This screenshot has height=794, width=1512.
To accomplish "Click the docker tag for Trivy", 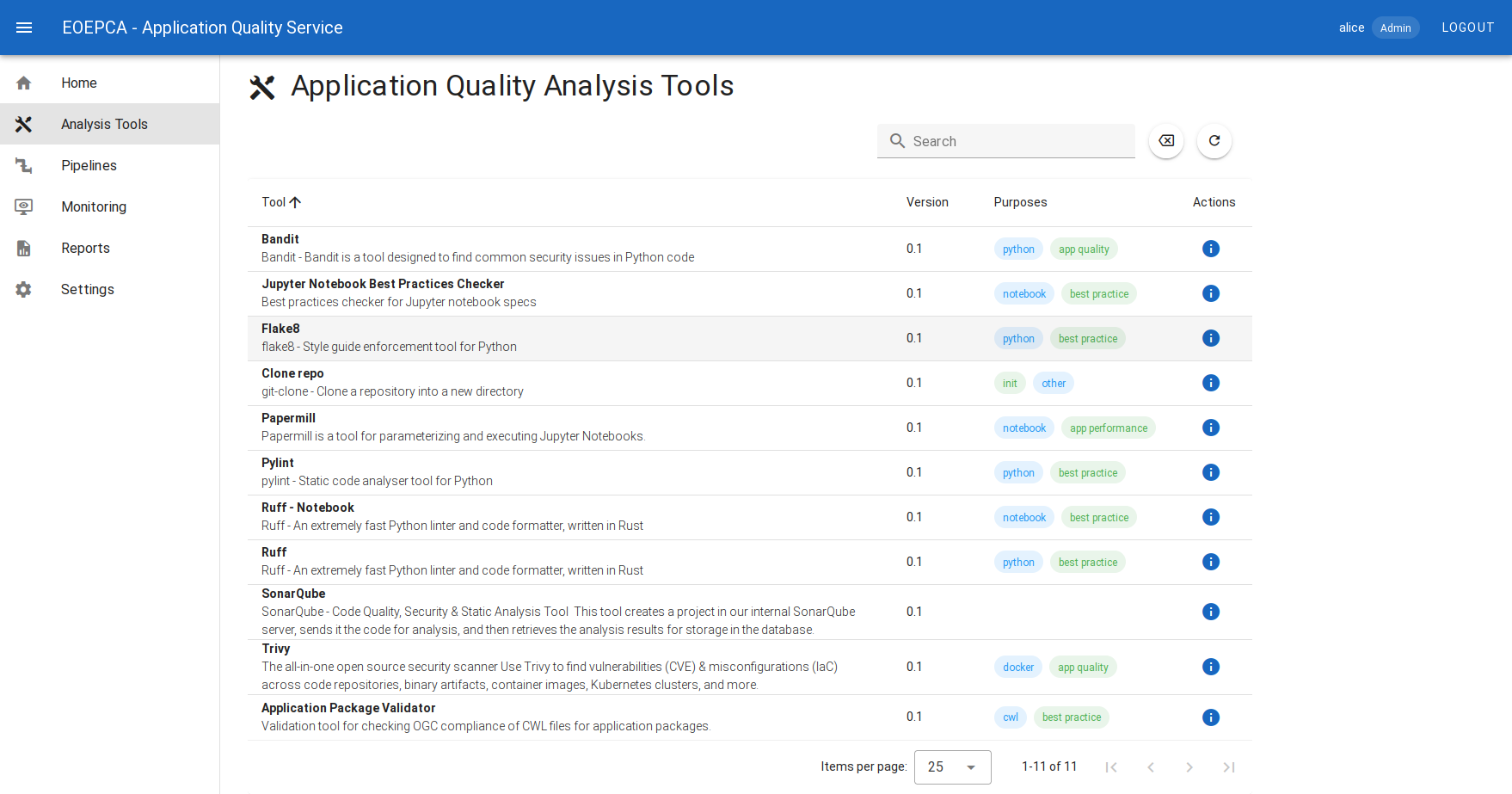I will [x=1018, y=668].
